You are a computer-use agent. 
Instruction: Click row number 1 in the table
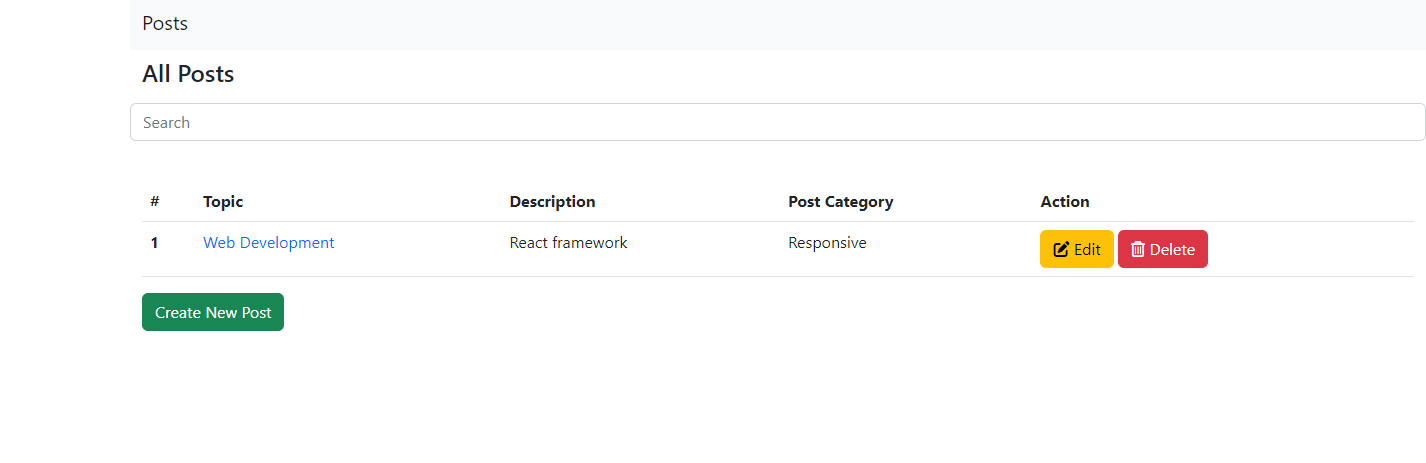pyautogui.click(x=155, y=243)
